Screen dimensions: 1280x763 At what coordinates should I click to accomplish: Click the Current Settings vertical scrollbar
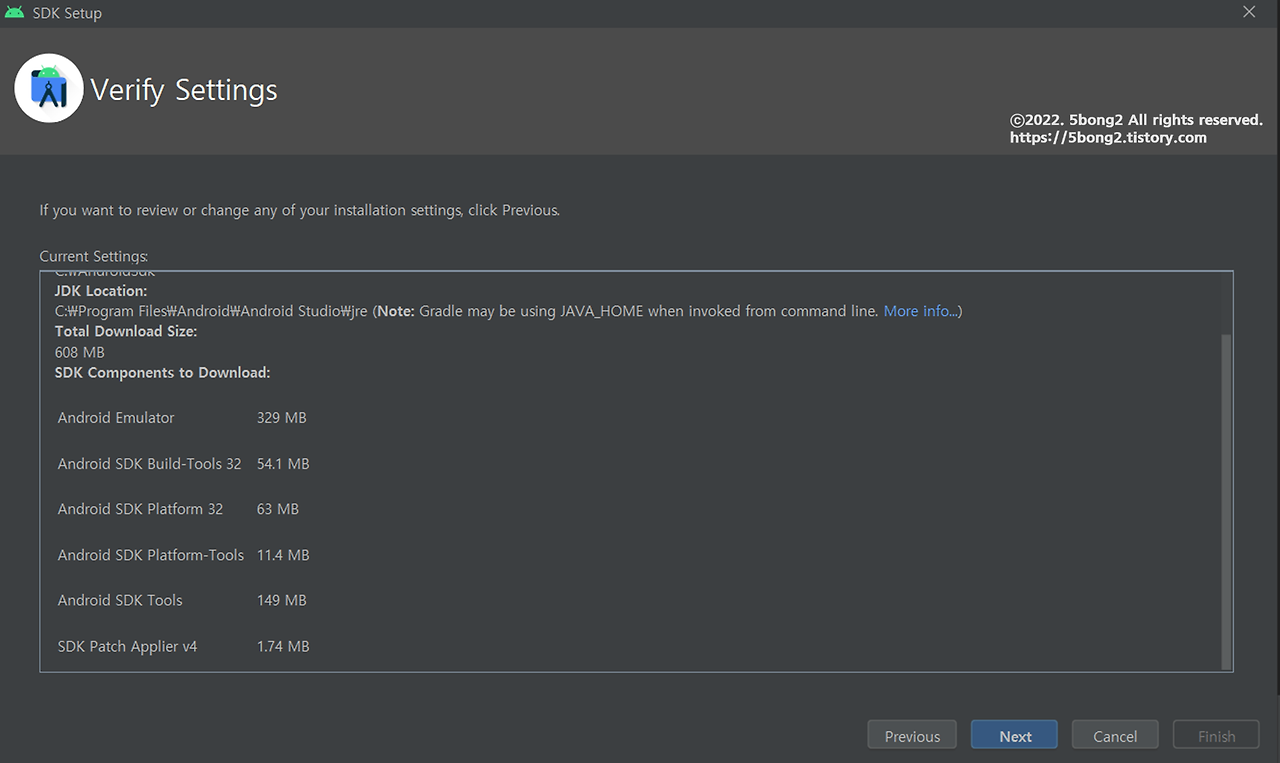(x=1226, y=502)
